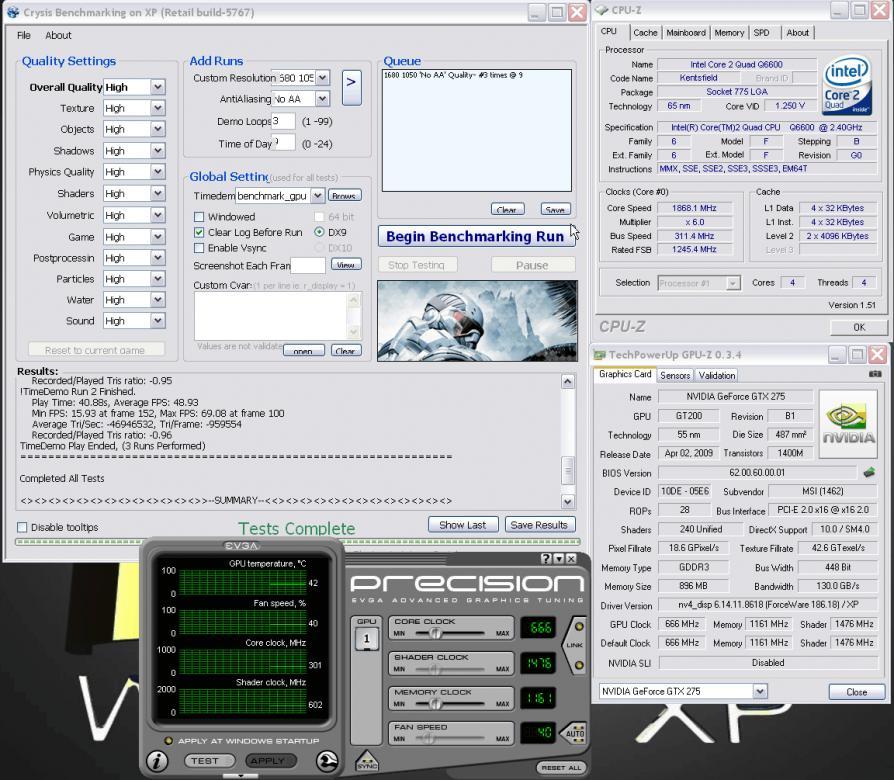
Task: Select GPU 1 in EVGA Precision
Action: (366, 639)
